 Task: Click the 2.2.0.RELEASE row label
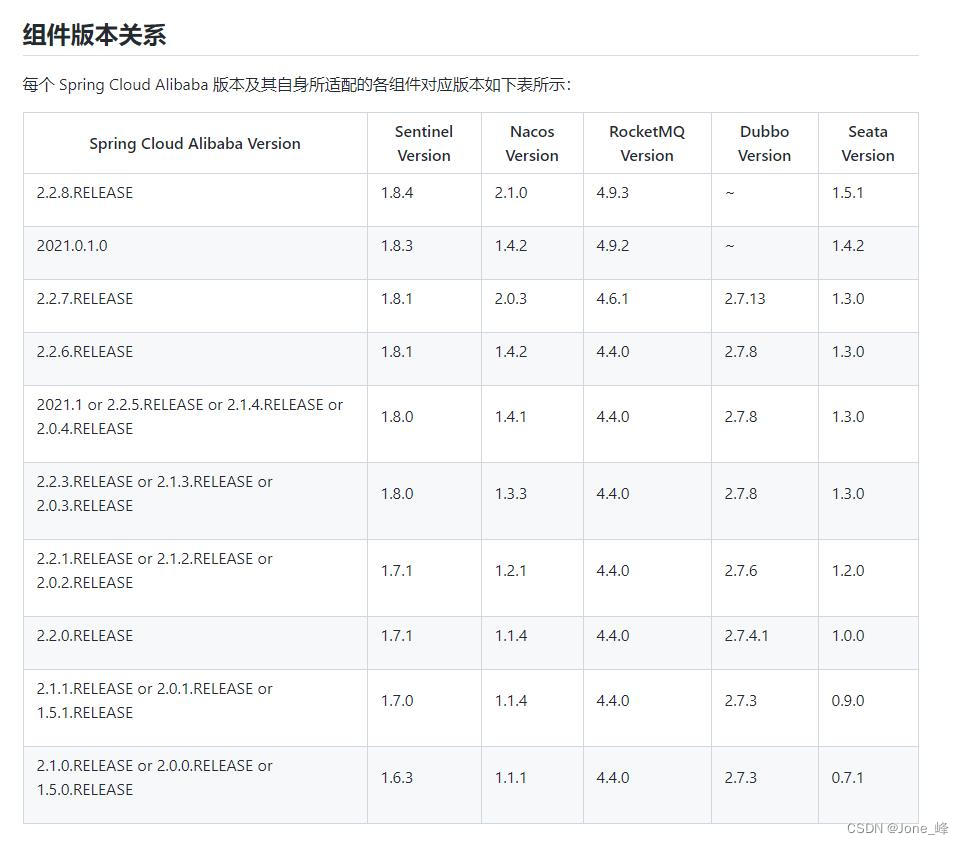[85, 635]
